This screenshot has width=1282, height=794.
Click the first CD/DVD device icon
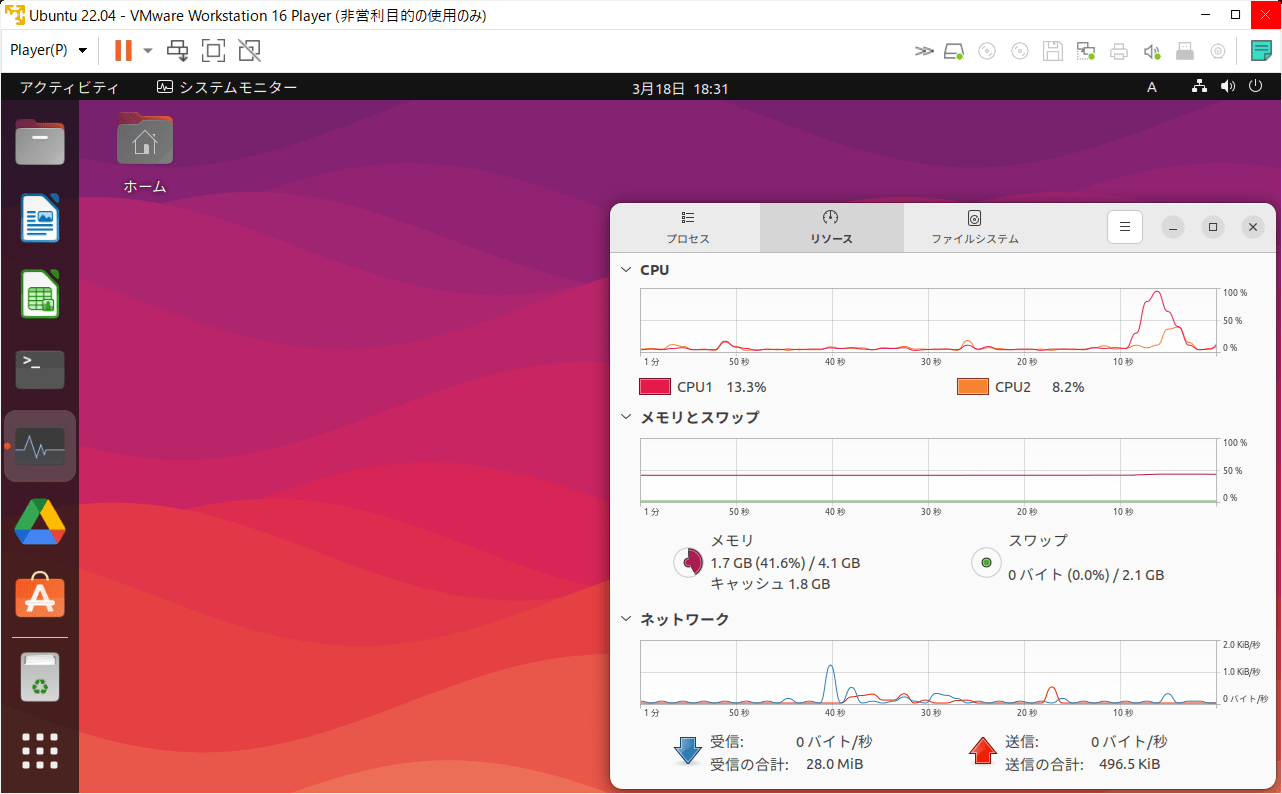(987, 51)
